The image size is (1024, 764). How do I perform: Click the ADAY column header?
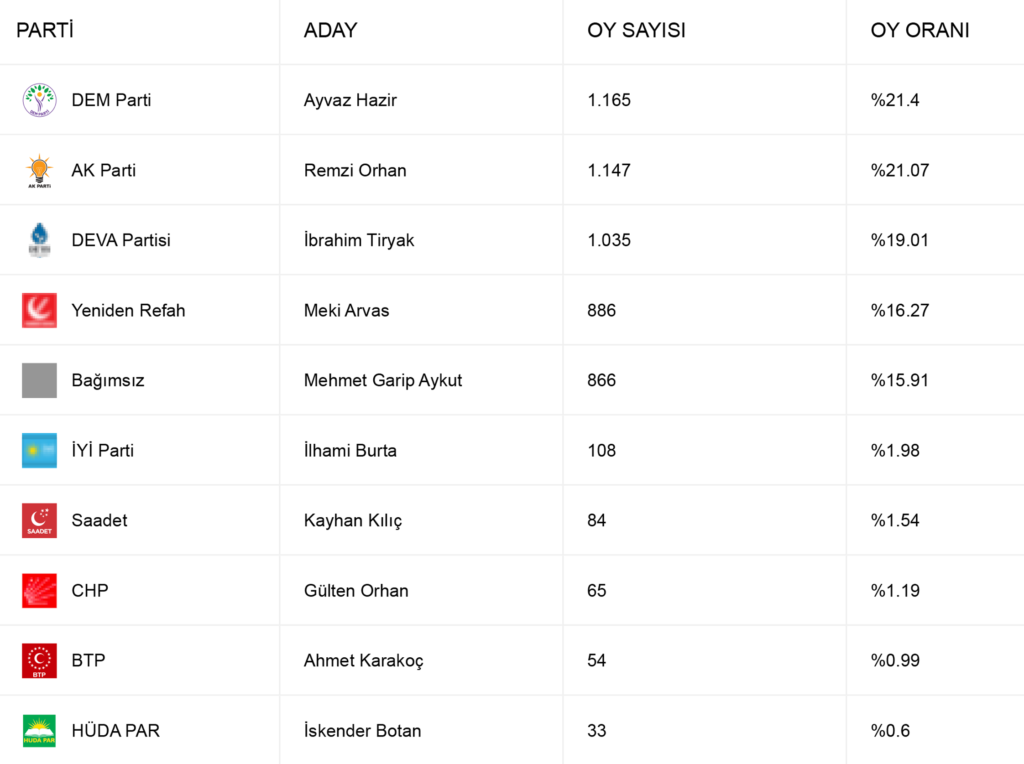coord(330,30)
